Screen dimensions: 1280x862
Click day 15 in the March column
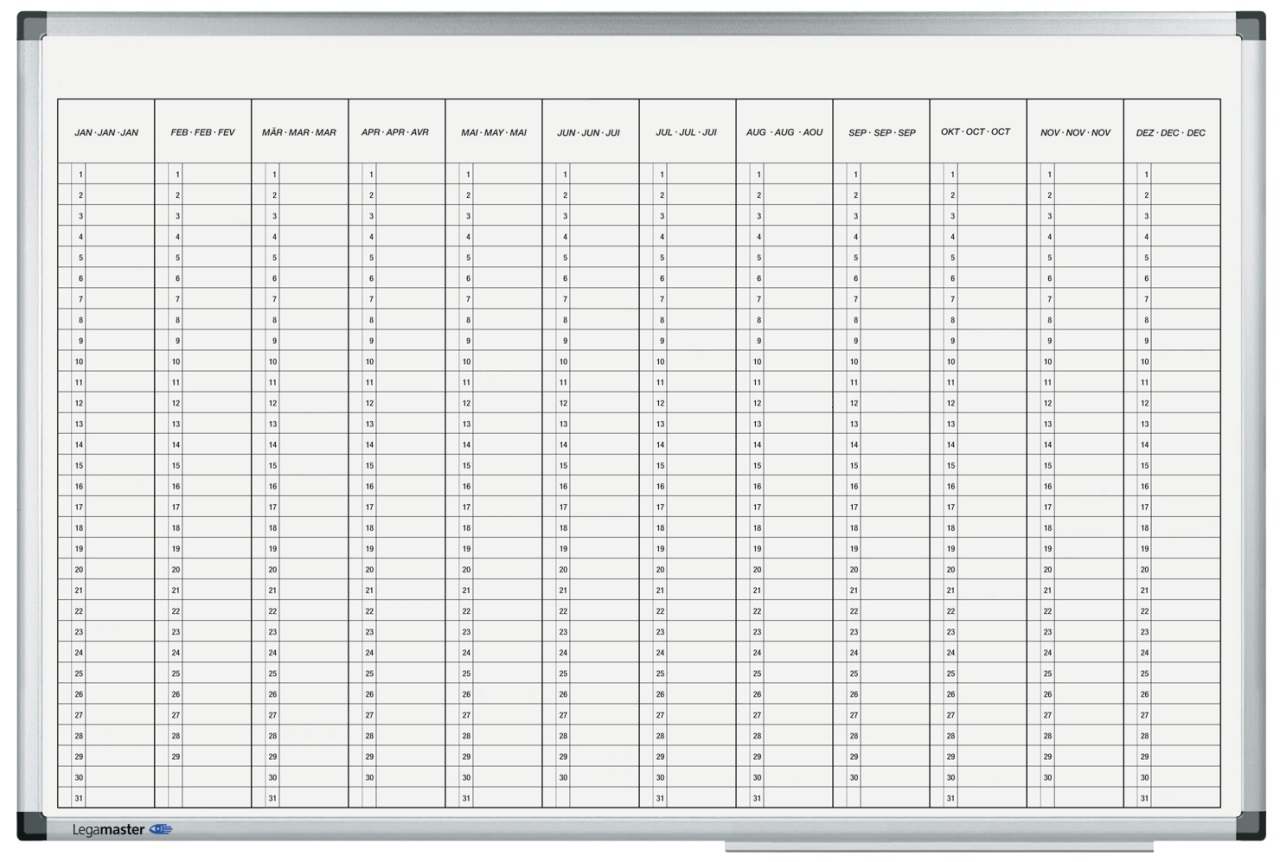273,465
